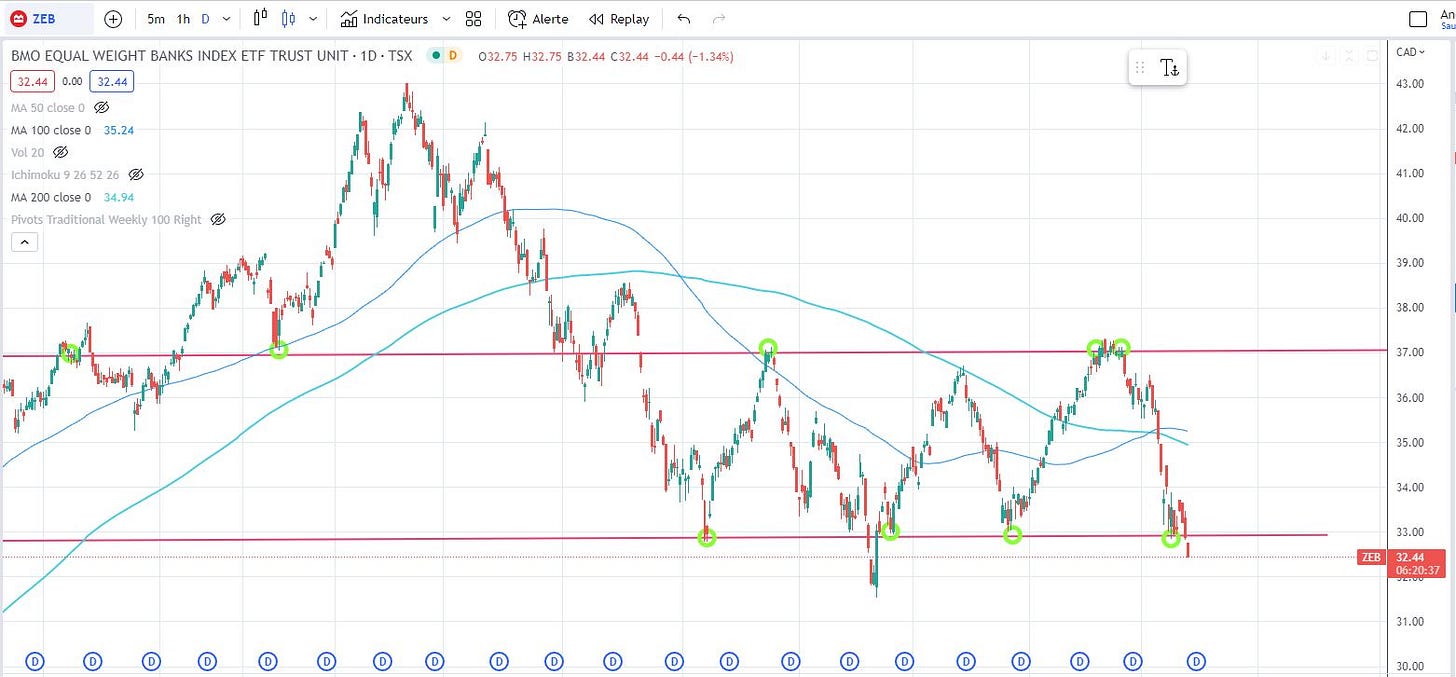Viewport: 1456px width, 677px height.
Task: Select the MA 200 close legend entry
Action: click(x=51, y=197)
